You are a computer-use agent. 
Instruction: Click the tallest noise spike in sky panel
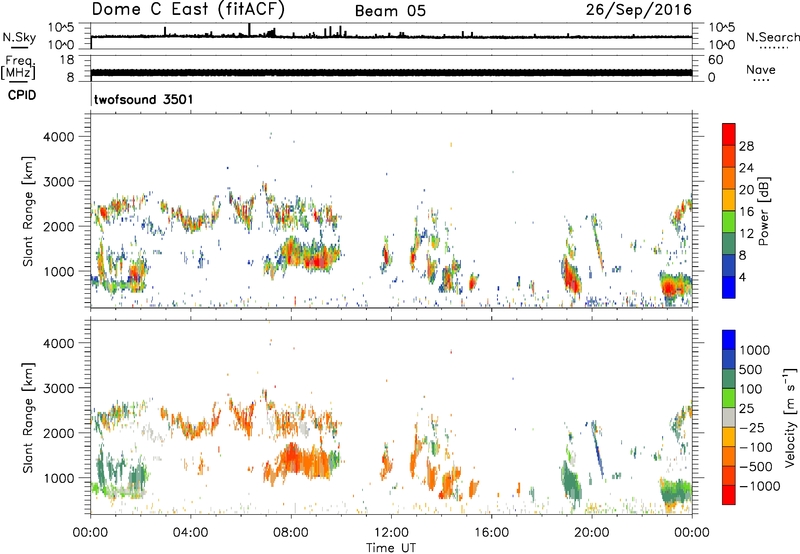pos(249,30)
